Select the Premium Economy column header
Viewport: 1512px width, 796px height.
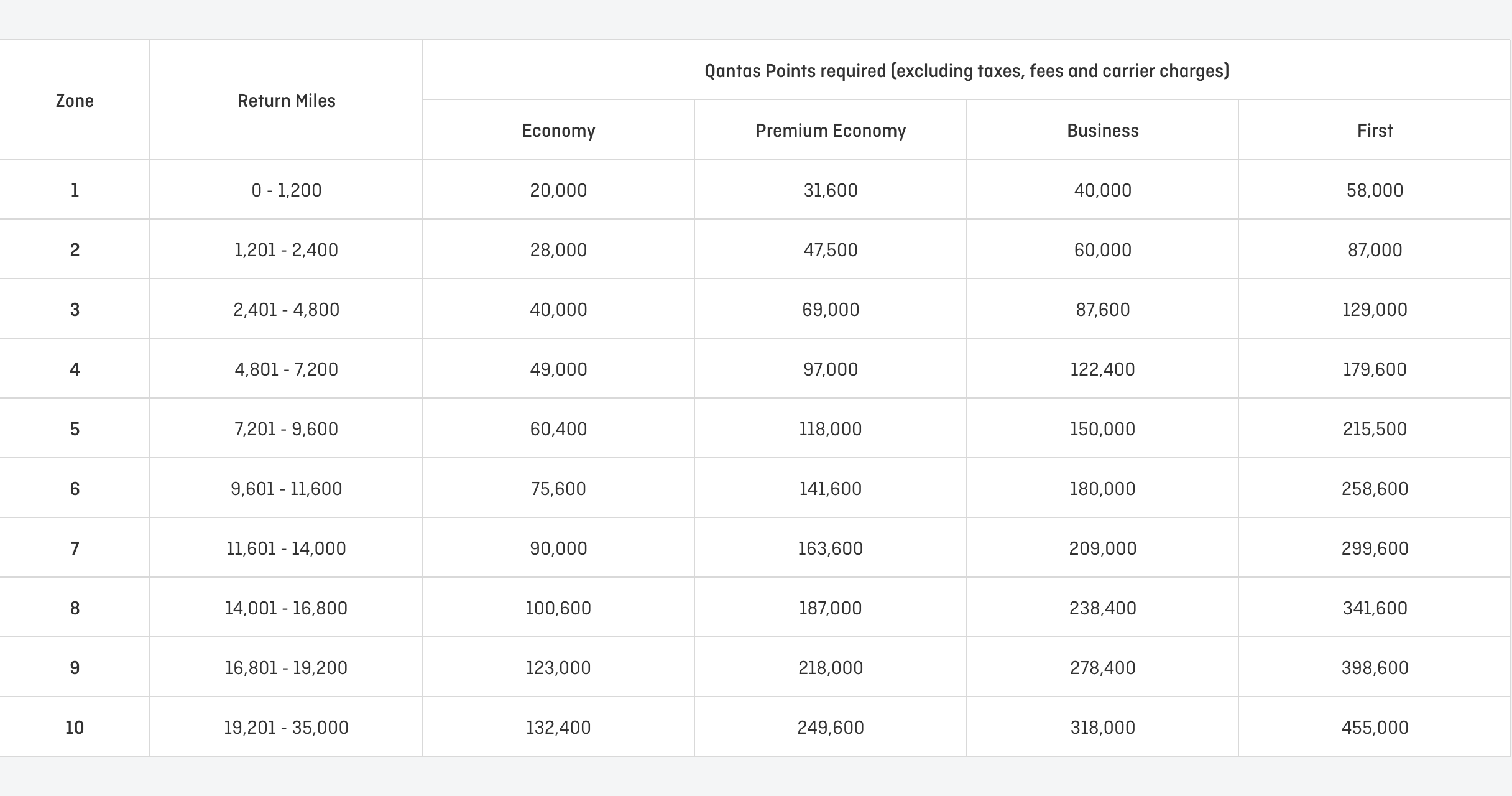(830, 131)
